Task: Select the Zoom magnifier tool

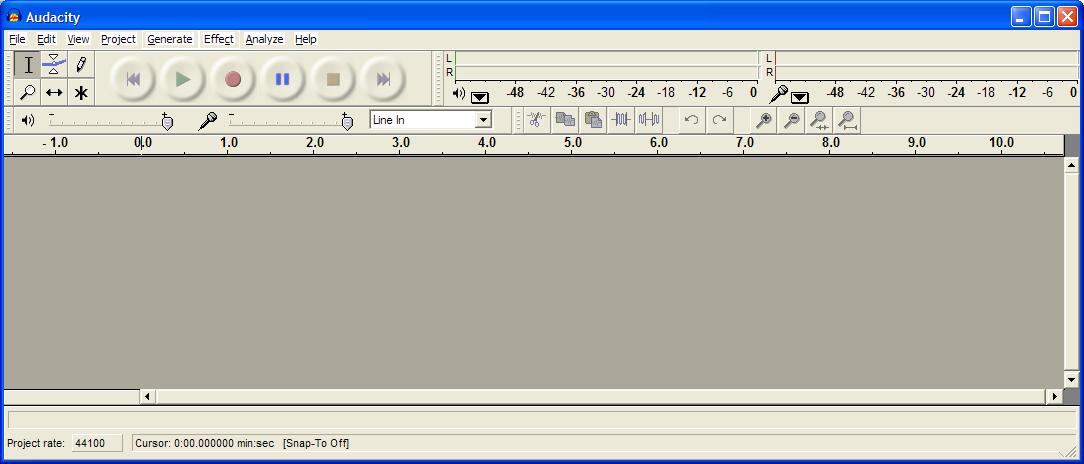Action: (28, 92)
